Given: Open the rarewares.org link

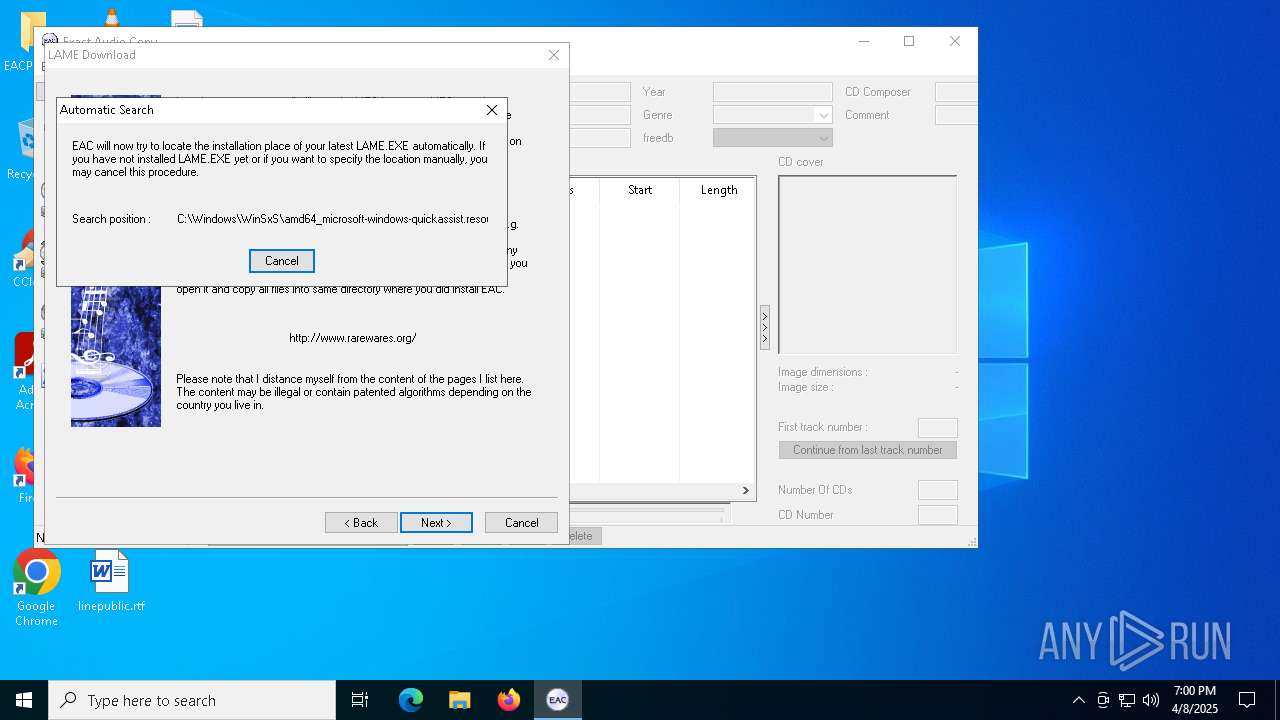Looking at the screenshot, I should [x=352, y=338].
